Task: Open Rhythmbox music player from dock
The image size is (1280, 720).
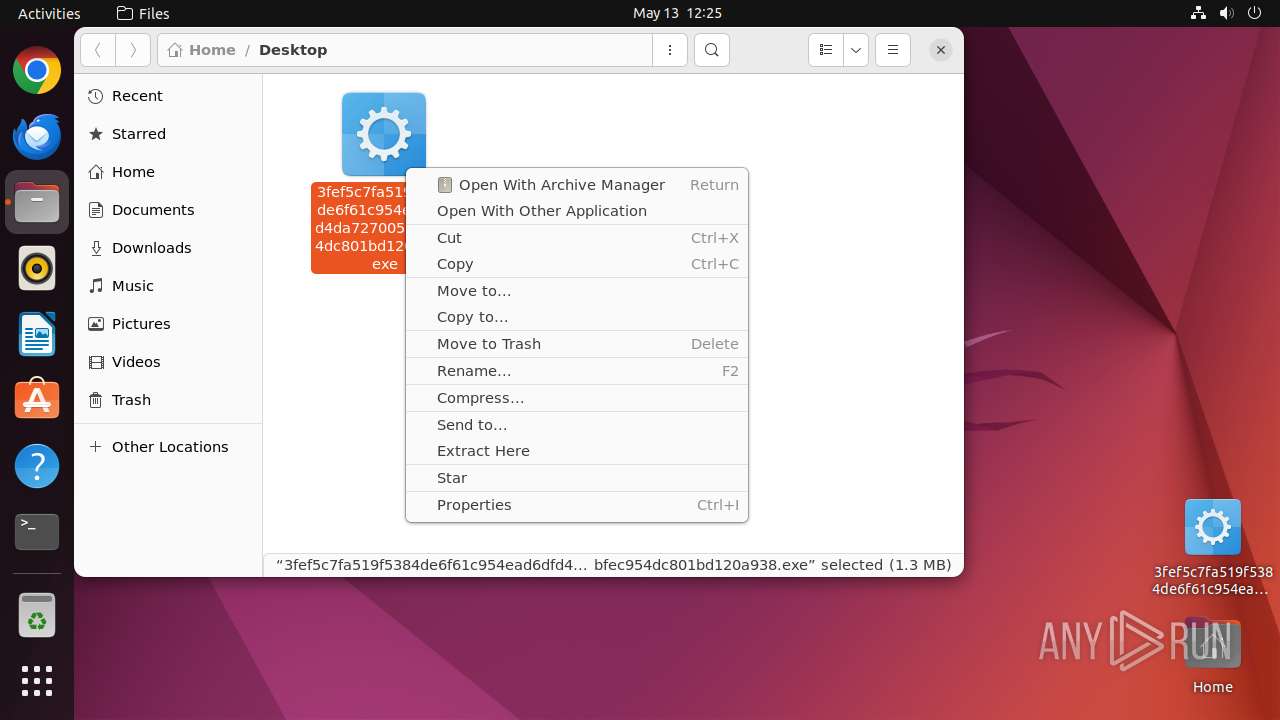Action: [x=37, y=269]
